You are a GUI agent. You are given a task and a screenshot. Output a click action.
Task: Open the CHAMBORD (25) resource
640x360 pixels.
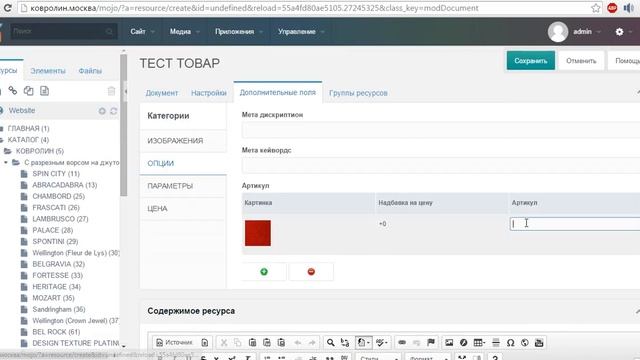click(x=58, y=196)
